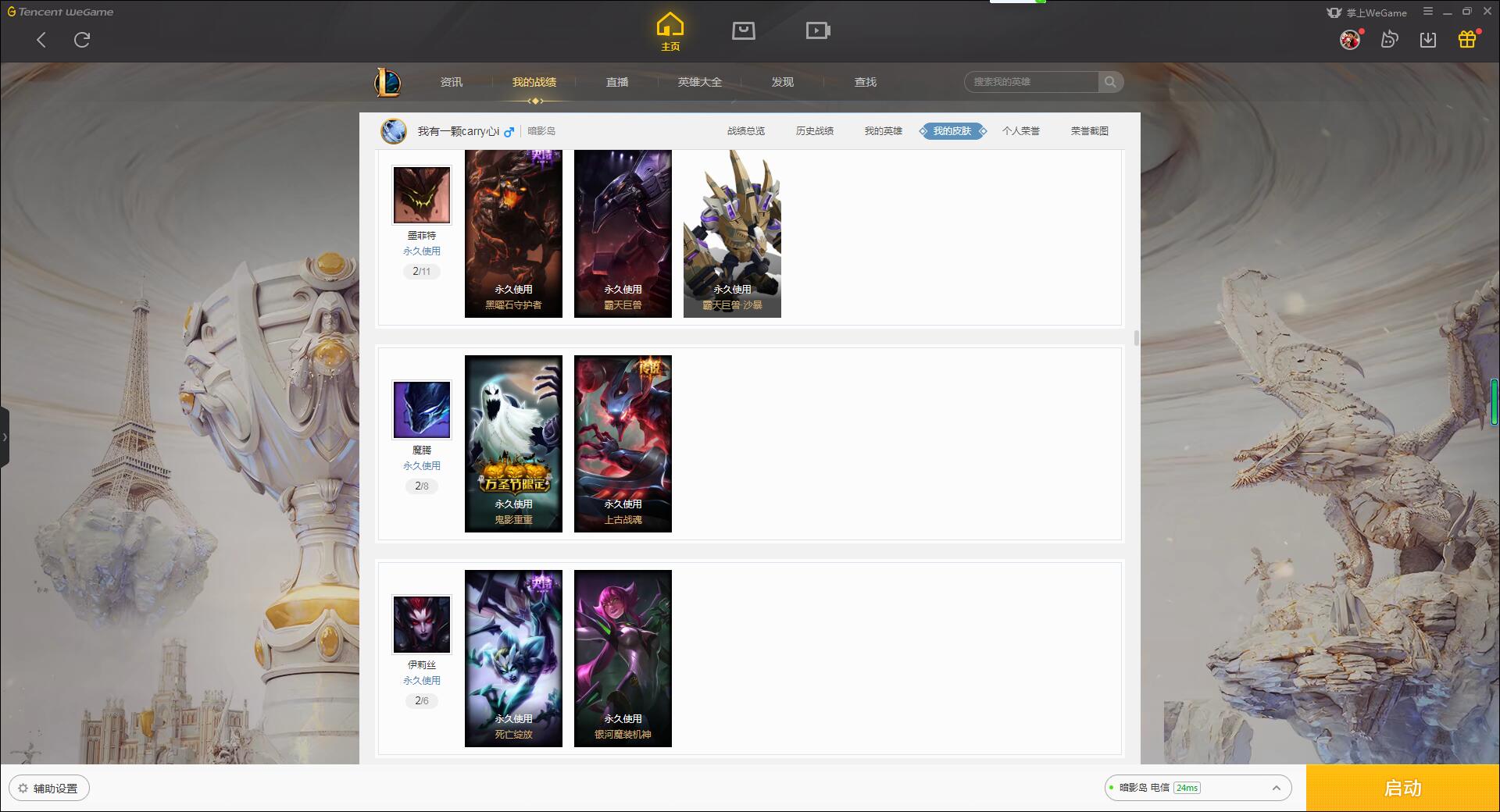This screenshot has width=1500, height=812.
Task: Click the League of Legends logo
Action: pos(387,82)
